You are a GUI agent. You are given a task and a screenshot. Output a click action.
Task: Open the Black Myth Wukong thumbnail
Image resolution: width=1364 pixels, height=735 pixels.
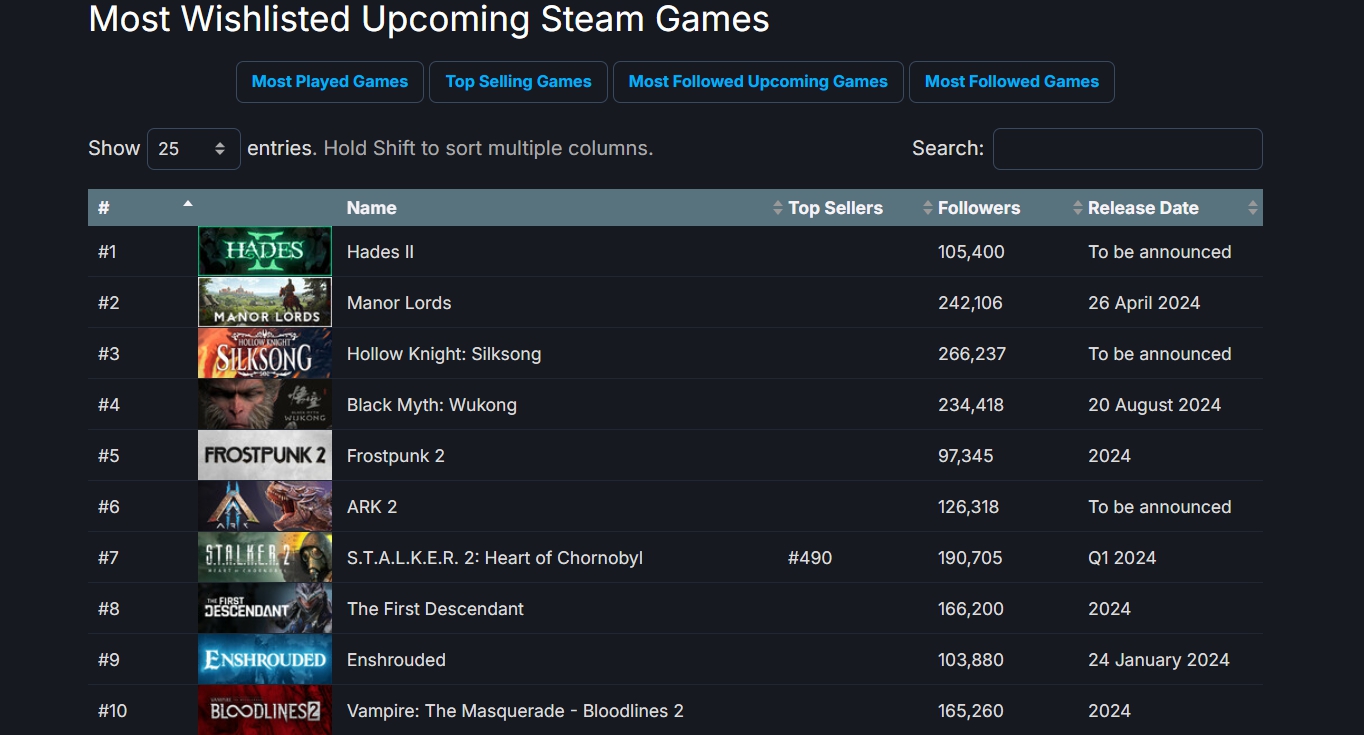[x=265, y=404]
